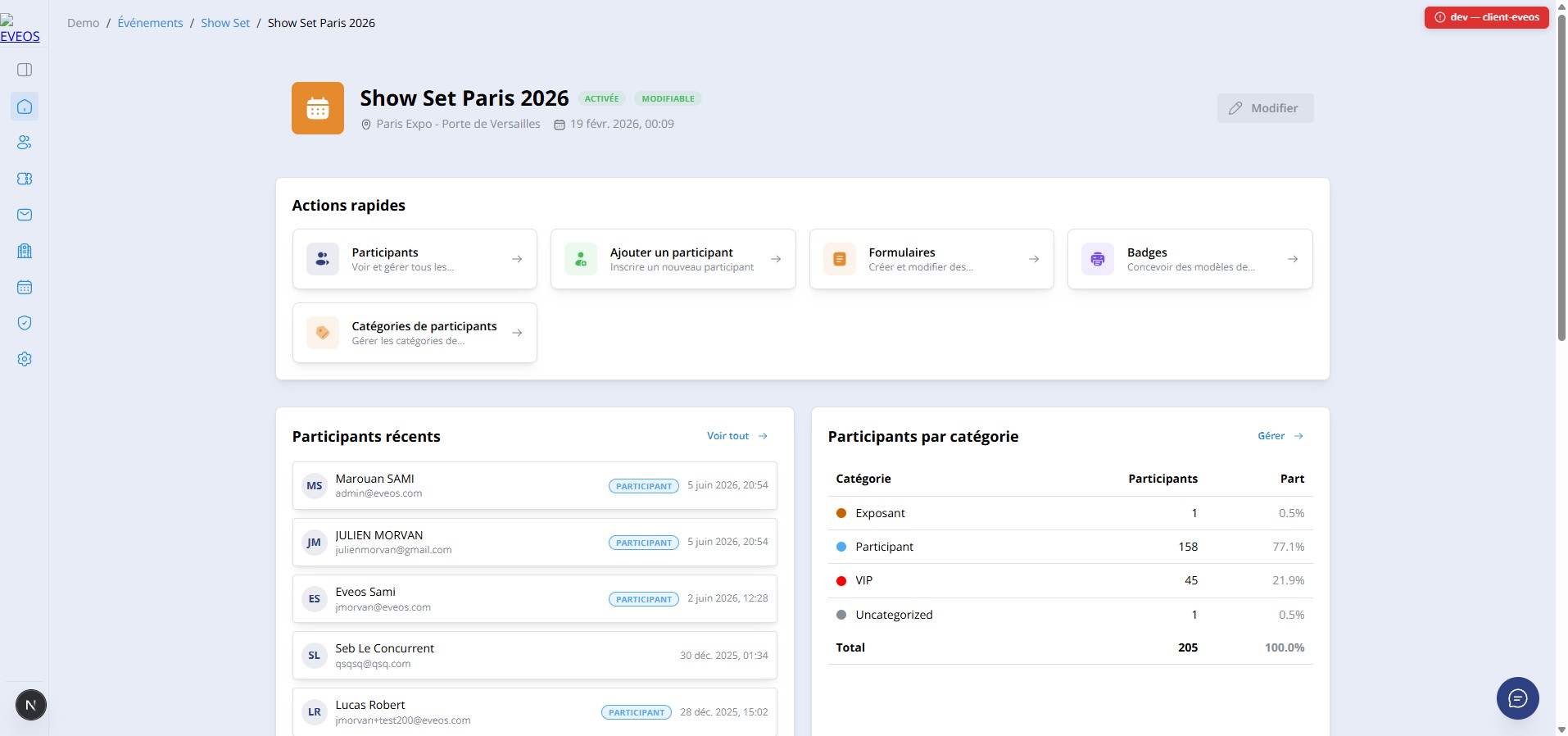
Task: Click the pencil Modifier button
Action: tap(1265, 108)
